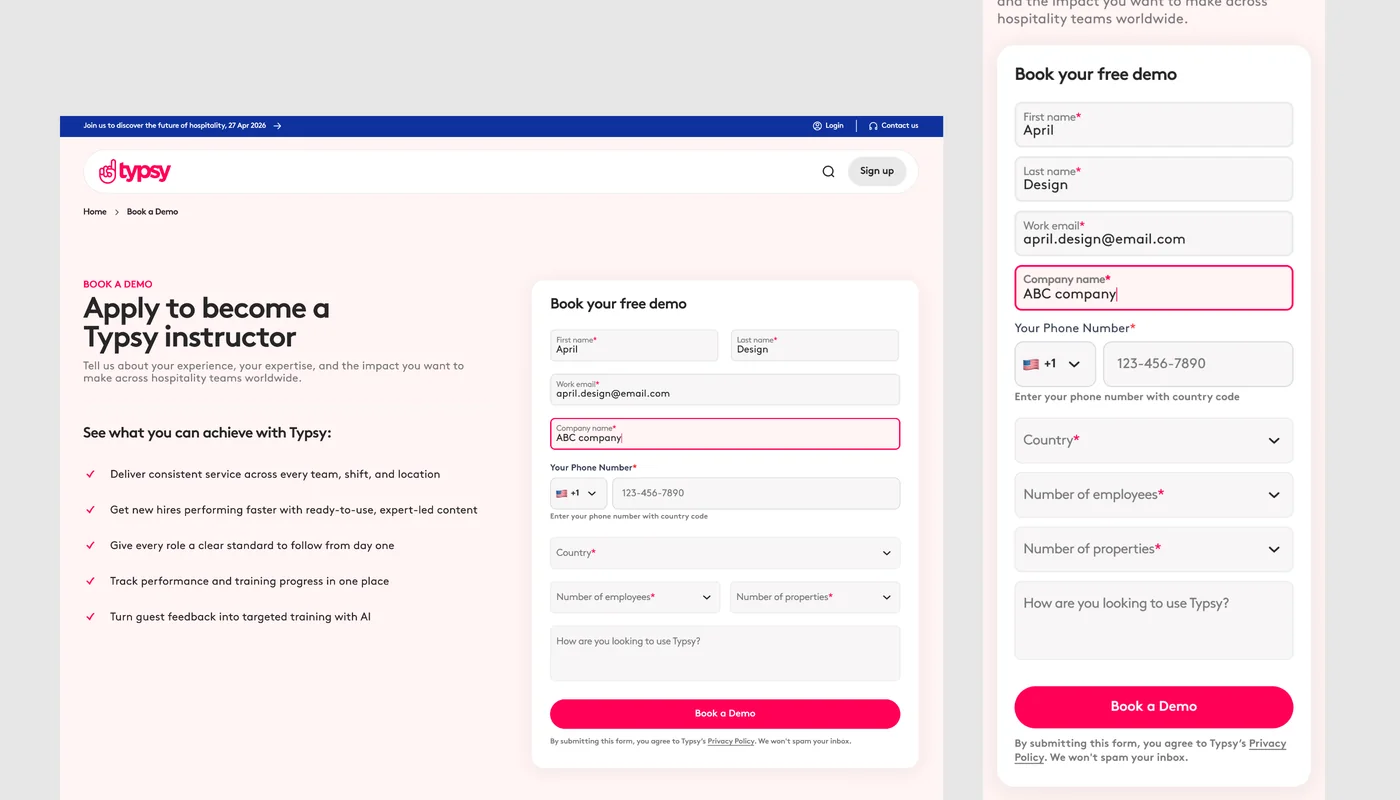Click 'Turn guest feedback into targeted training' line
The width and height of the screenshot is (1400, 800).
click(240, 617)
